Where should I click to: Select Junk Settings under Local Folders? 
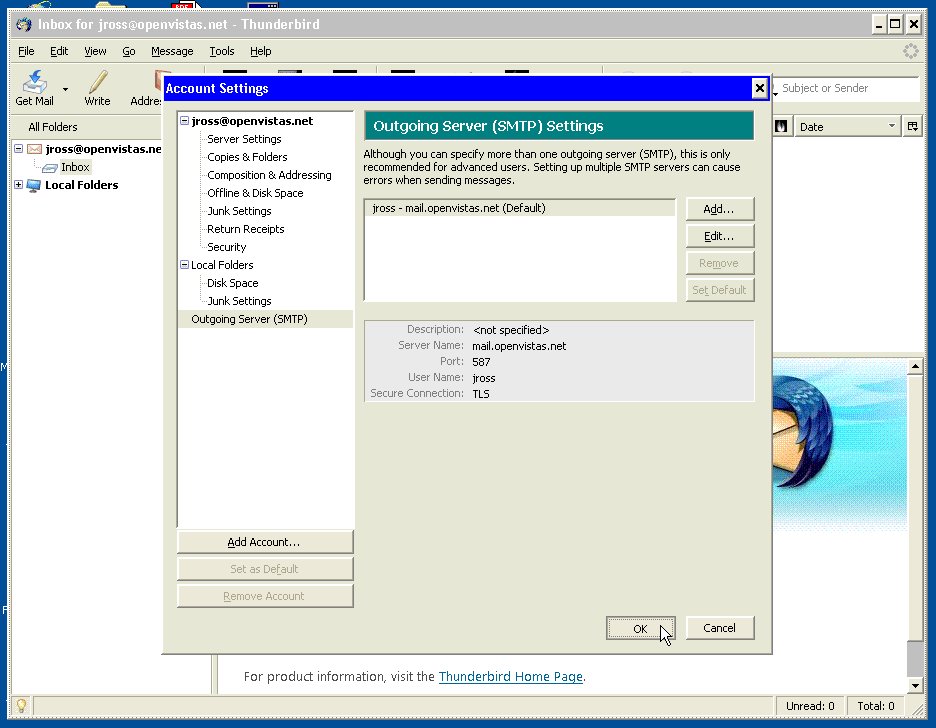(x=239, y=301)
